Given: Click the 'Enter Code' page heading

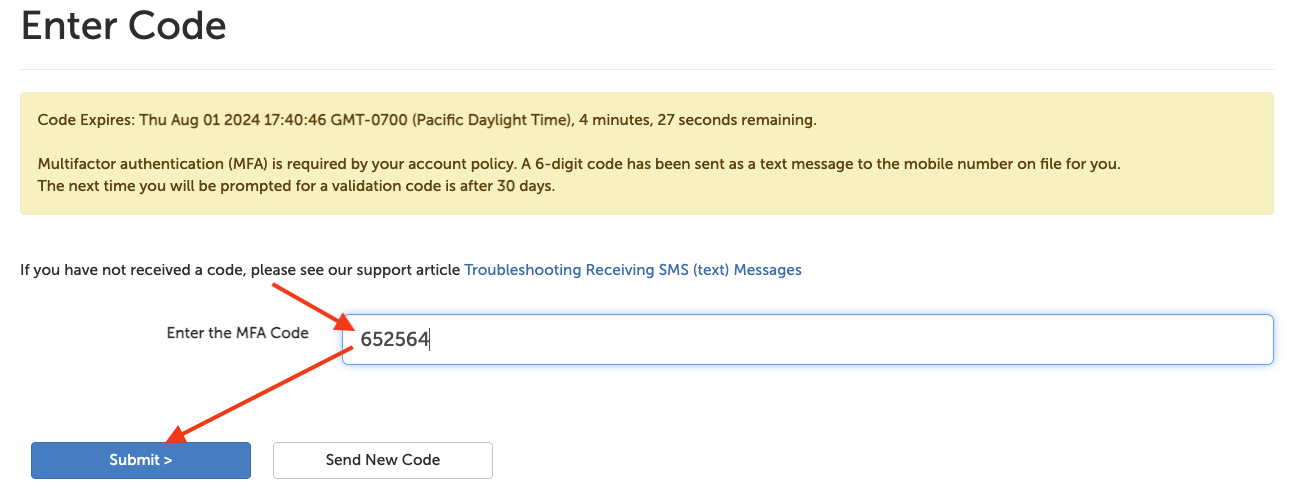Looking at the screenshot, I should pos(123,26).
